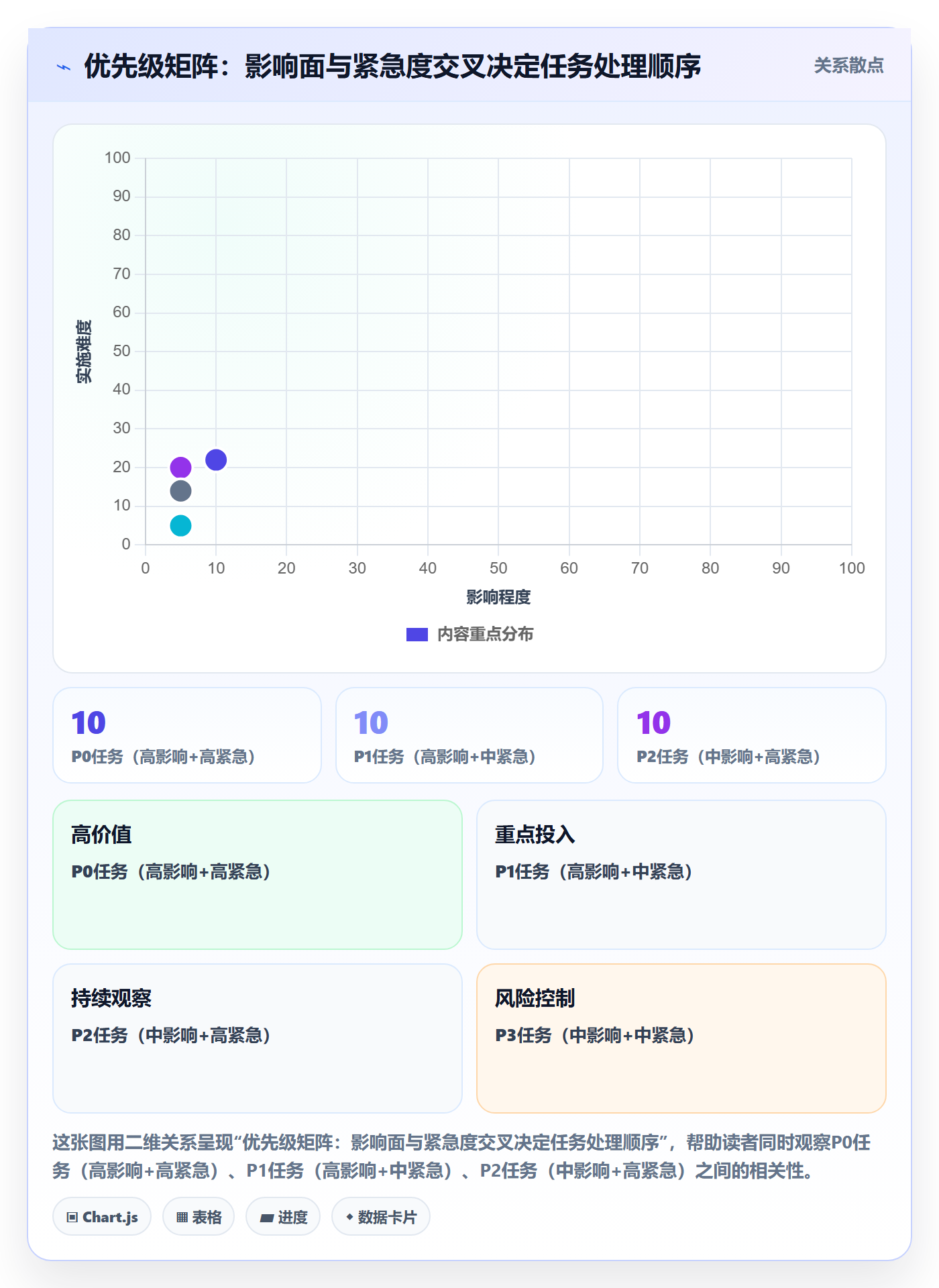
Task: Click the legend color swatch for 内容重点分布
Action: pyautogui.click(x=417, y=635)
